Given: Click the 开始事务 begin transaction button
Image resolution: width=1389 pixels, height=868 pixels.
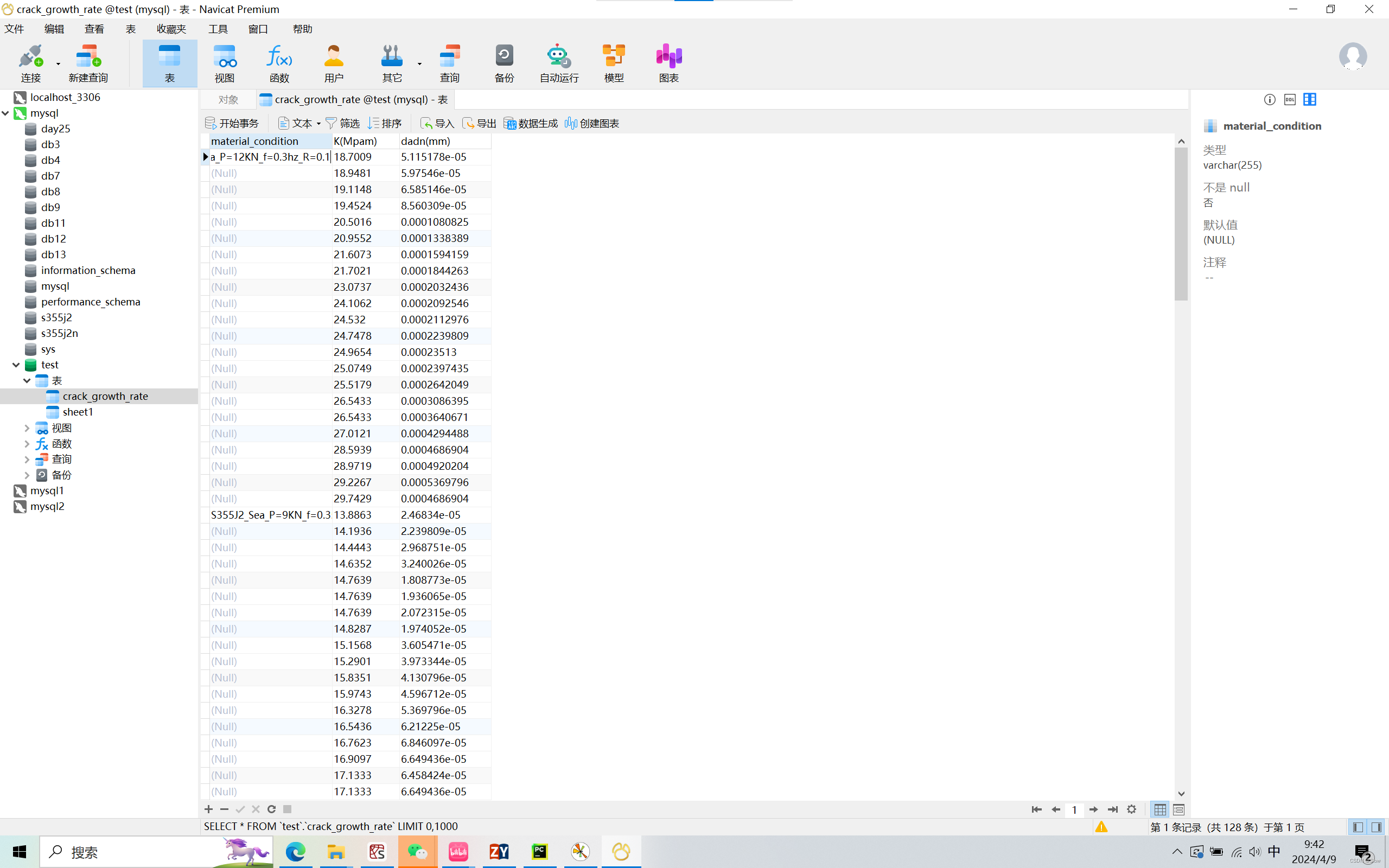Looking at the screenshot, I should click(232, 124).
